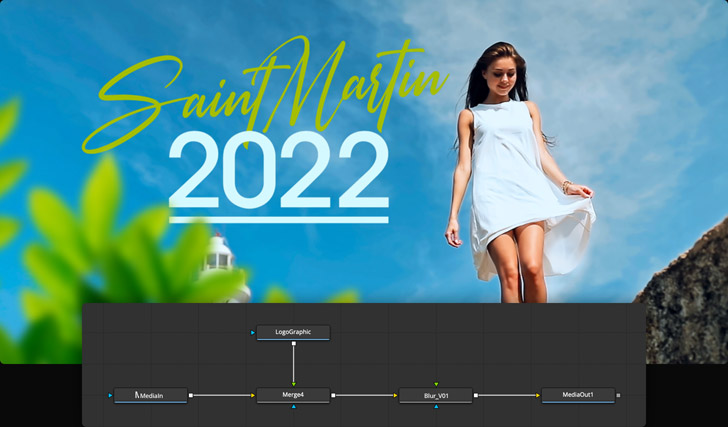728x427 pixels.
Task: Select the LogoGraphic node
Action: tap(293, 331)
